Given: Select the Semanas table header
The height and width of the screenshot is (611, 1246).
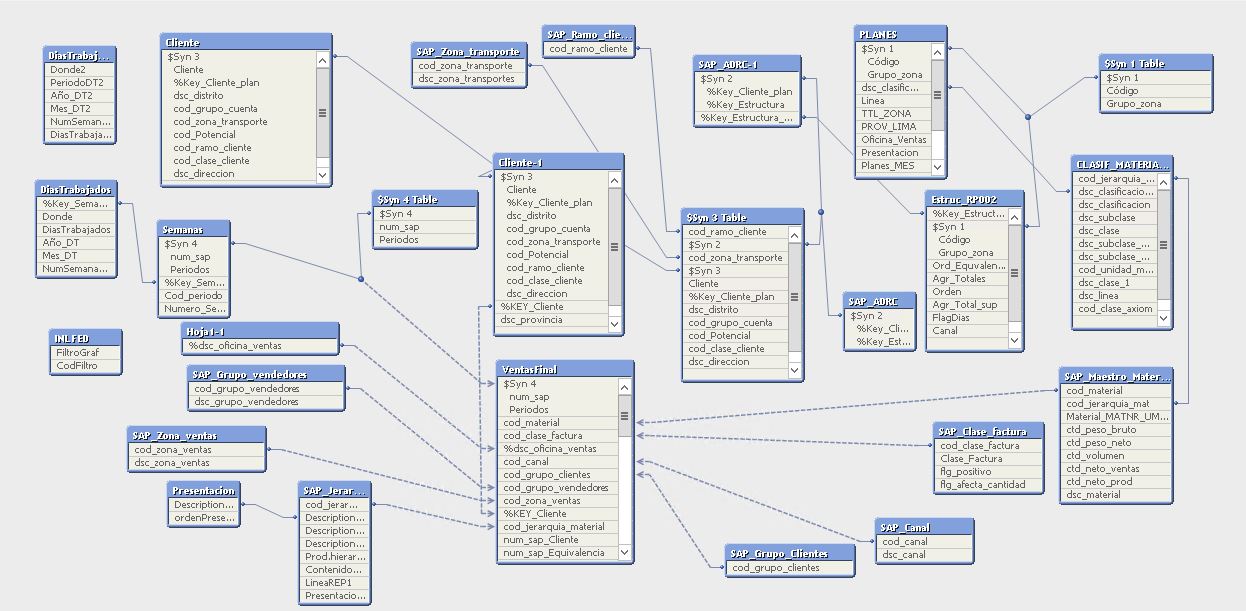Looking at the screenshot, I should 195,229.
